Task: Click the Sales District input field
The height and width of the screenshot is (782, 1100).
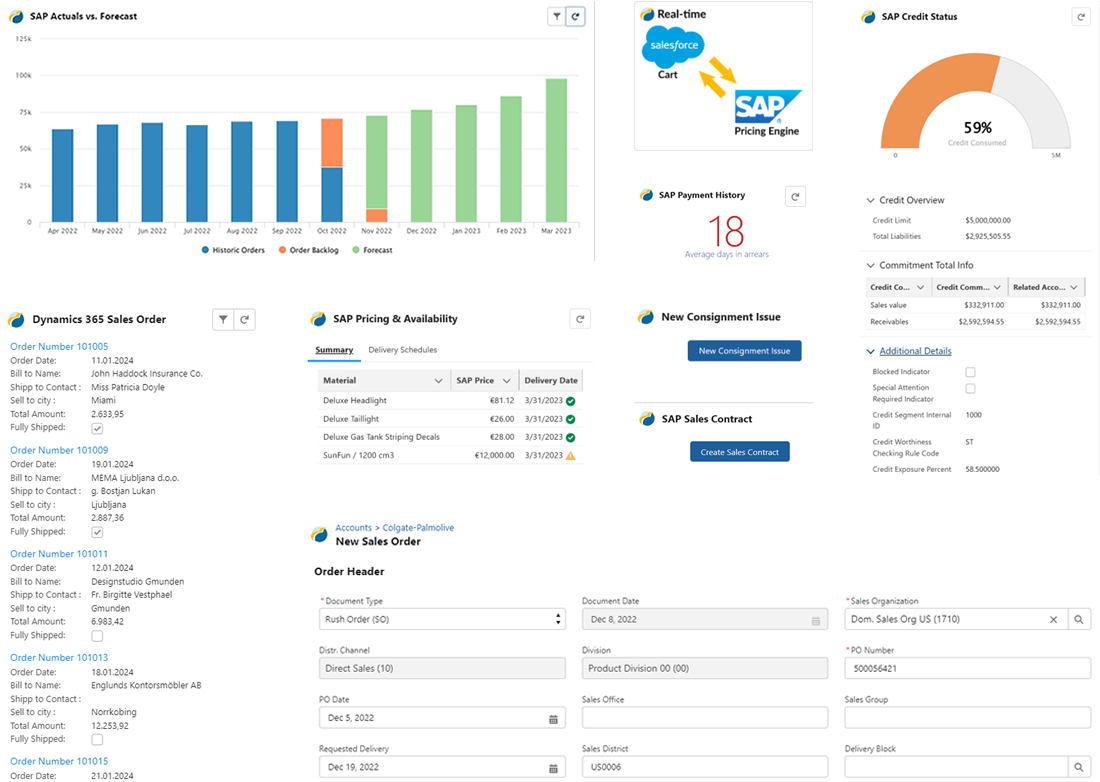Action: click(x=705, y=767)
